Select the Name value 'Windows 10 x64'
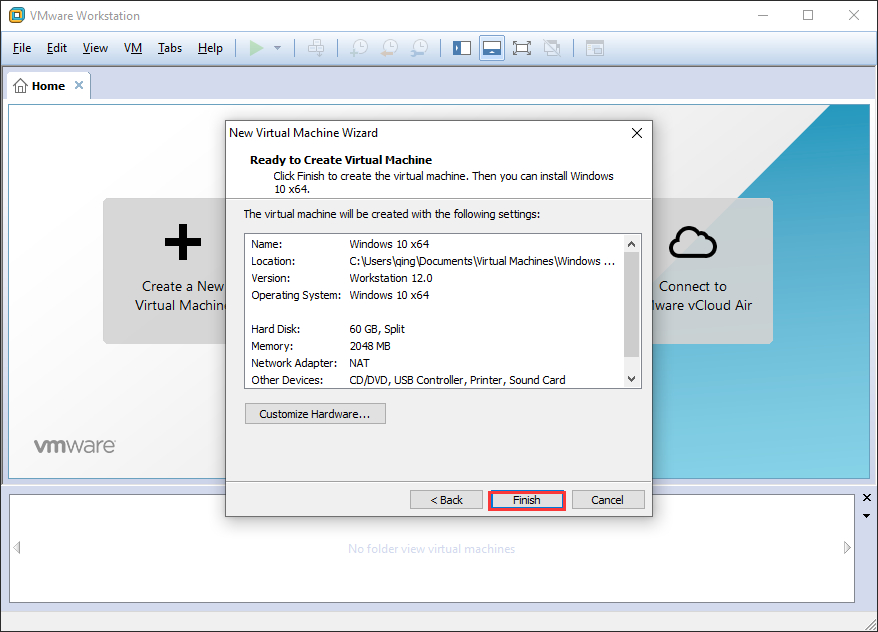Screen dimensions: 878x632 [x=389, y=244]
